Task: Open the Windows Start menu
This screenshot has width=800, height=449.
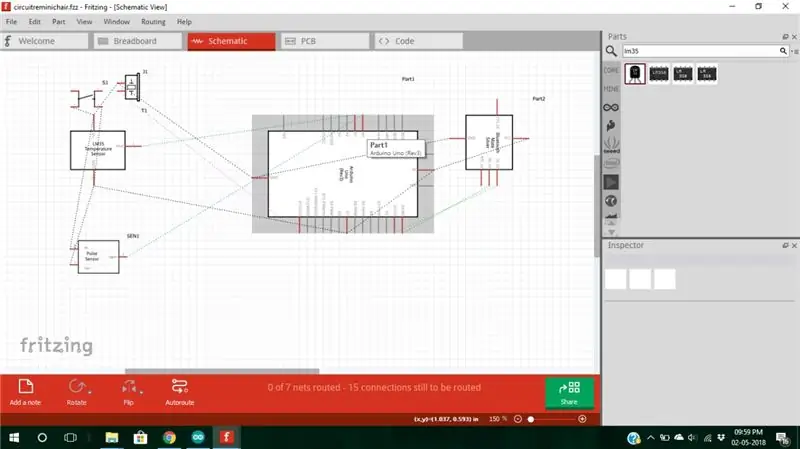Action: click(14, 437)
